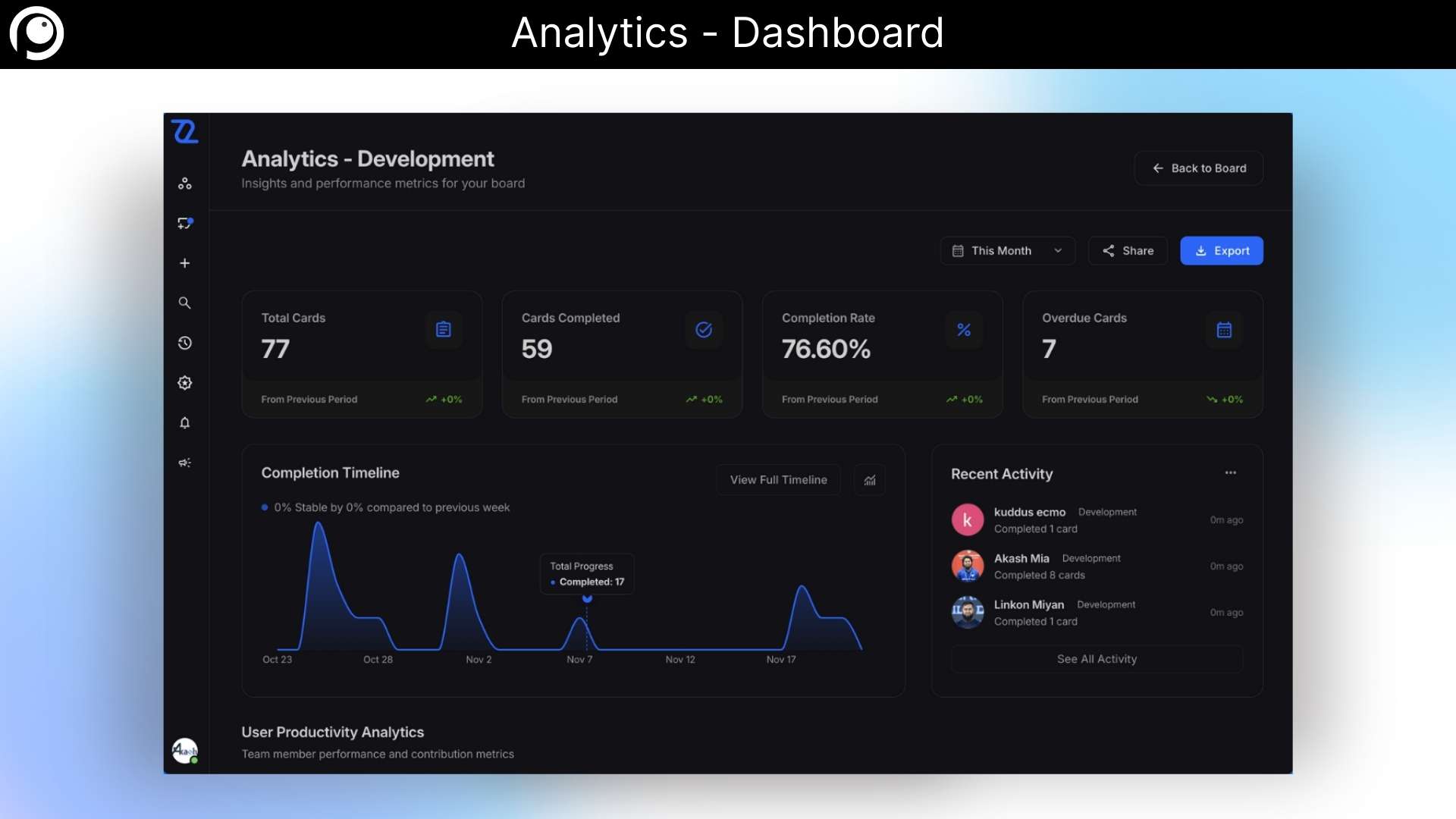
Task: Click the Share button
Action: click(x=1128, y=251)
